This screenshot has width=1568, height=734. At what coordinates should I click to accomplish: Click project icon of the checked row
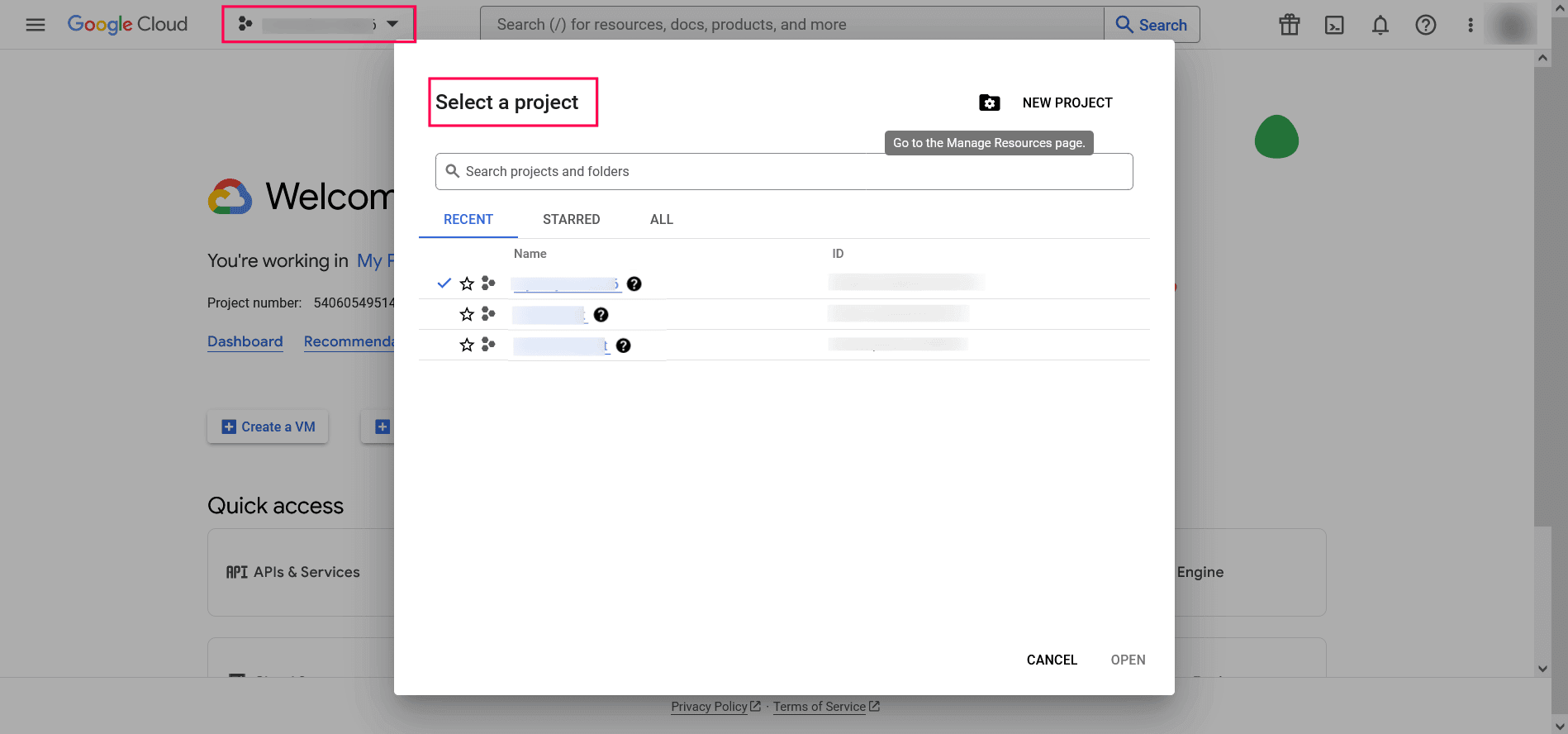click(488, 283)
